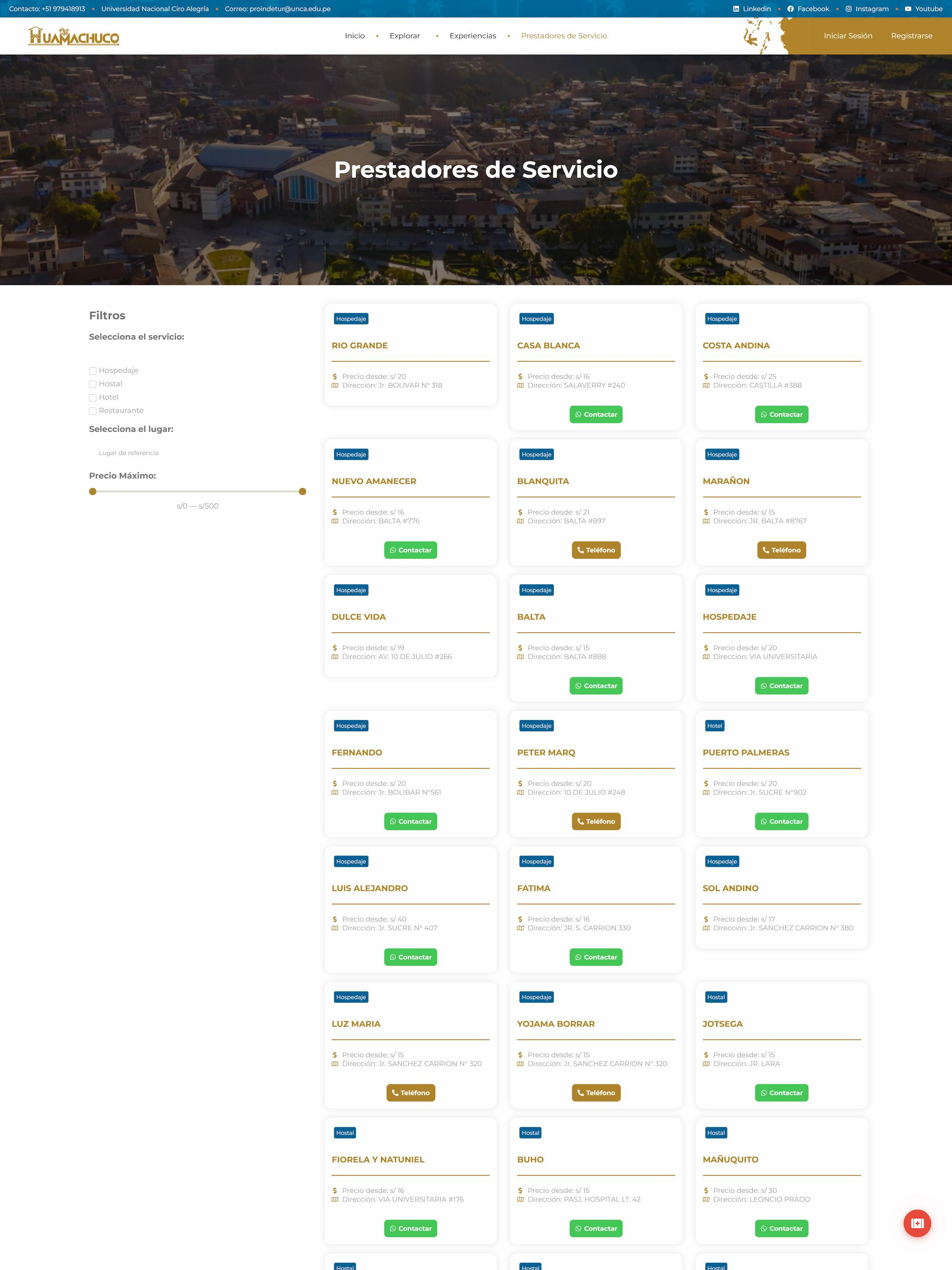The height and width of the screenshot is (1270, 952).
Task: Click the map icon on CASA BLANCA card
Action: click(520, 385)
